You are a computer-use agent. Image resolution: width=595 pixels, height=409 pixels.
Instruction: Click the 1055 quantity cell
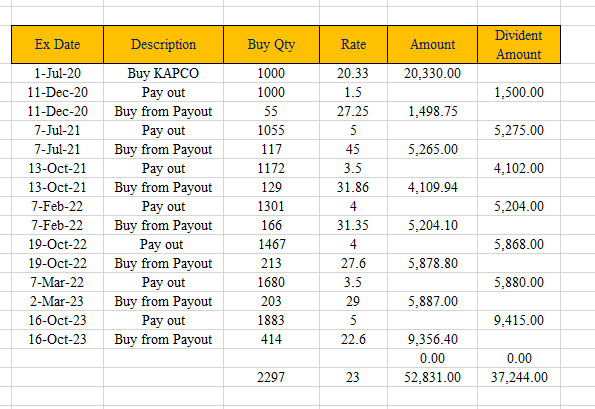271,130
